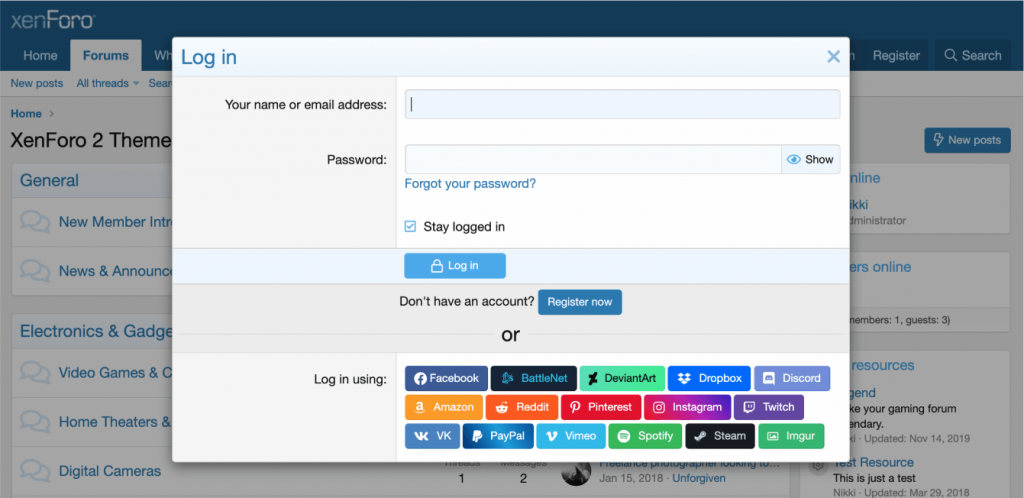Click the Digital Cameras forum bubble icon

(35, 471)
